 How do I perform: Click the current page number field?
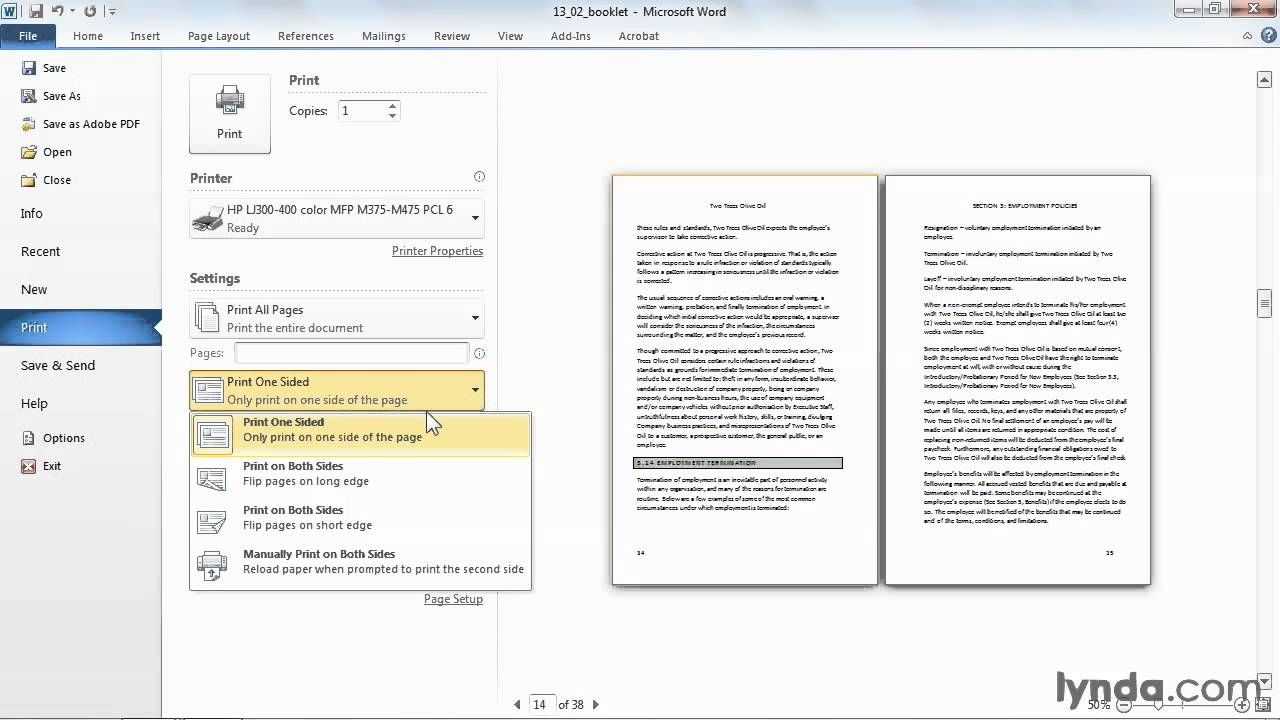pyautogui.click(x=542, y=704)
